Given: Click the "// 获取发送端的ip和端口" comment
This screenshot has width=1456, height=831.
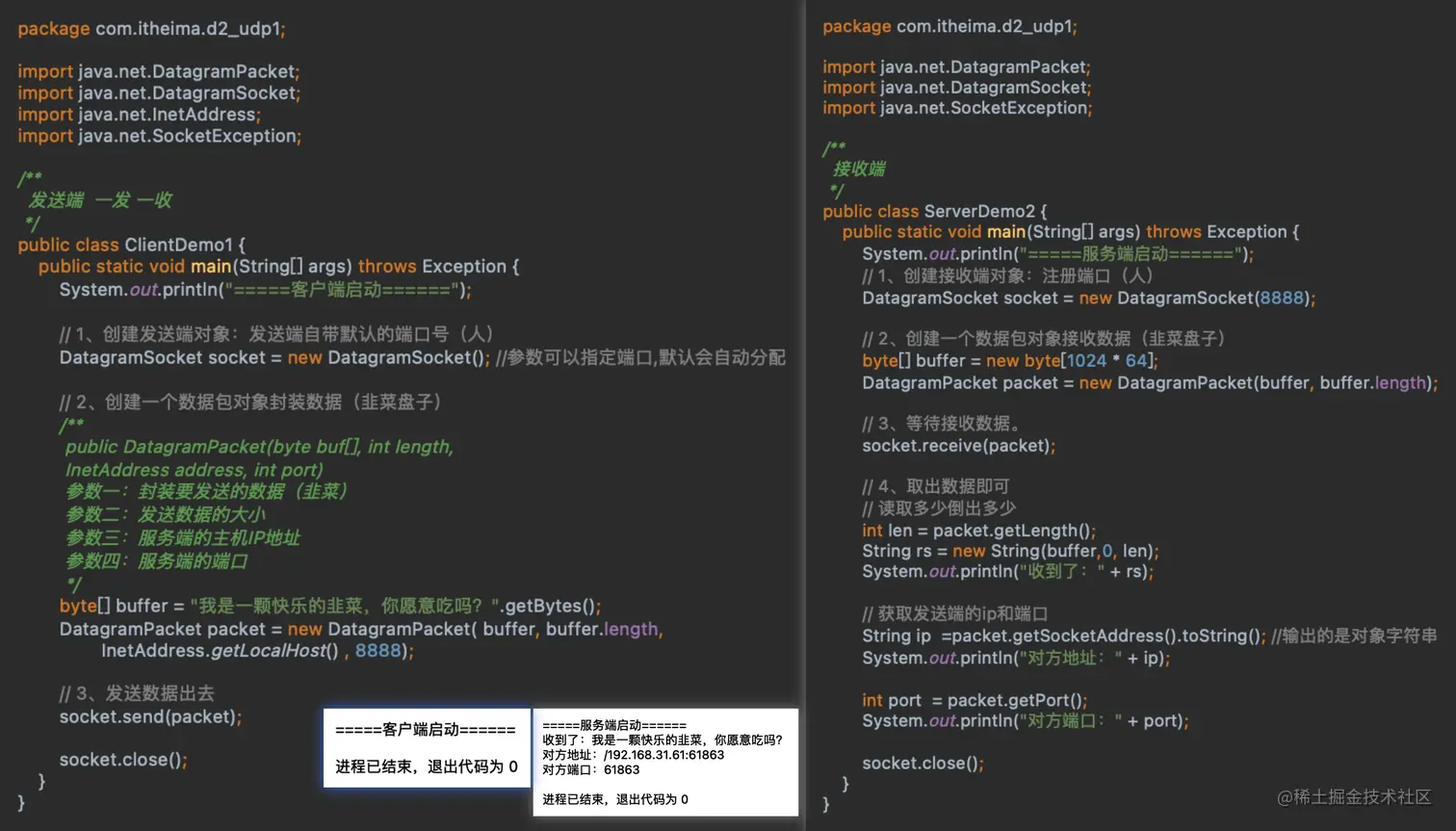Looking at the screenshot, I should pos(955,614).
